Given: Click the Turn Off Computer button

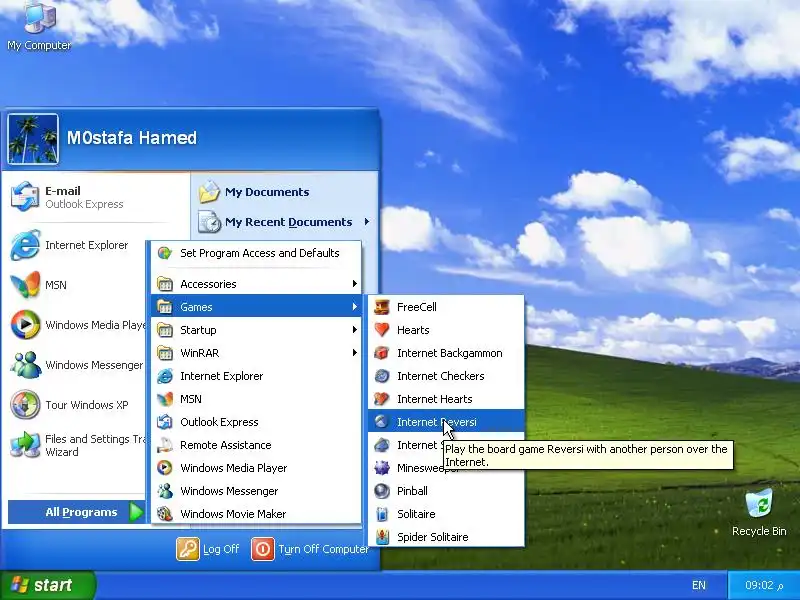Looking at the screenshot, I should (x=310, y=549).
